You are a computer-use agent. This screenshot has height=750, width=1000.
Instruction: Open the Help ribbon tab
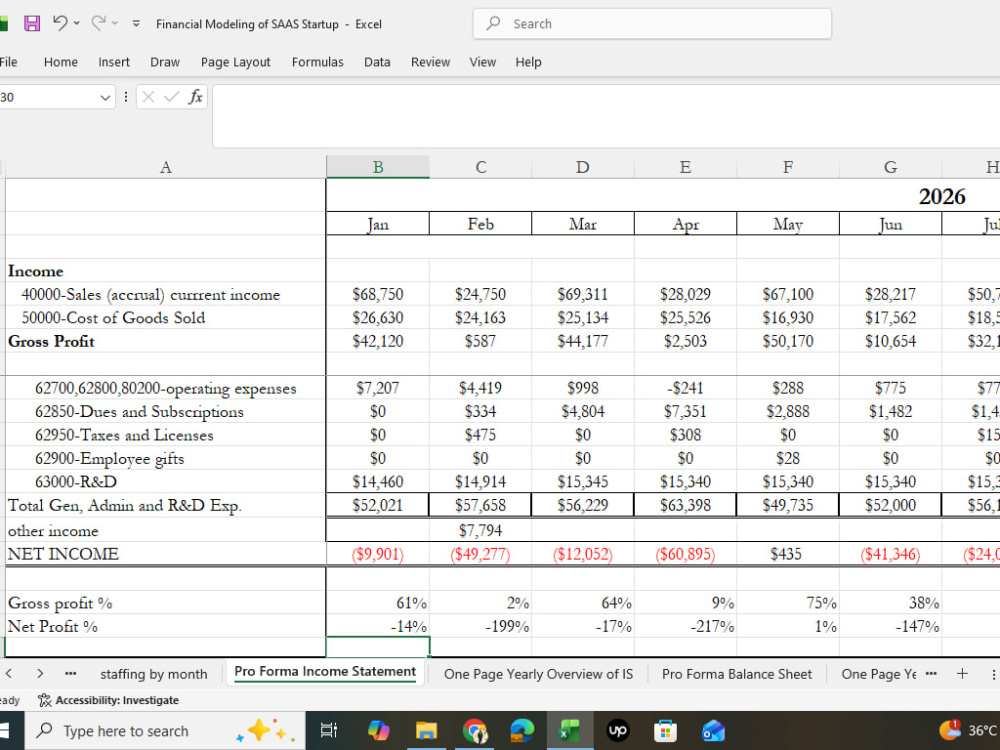[528, 62]
